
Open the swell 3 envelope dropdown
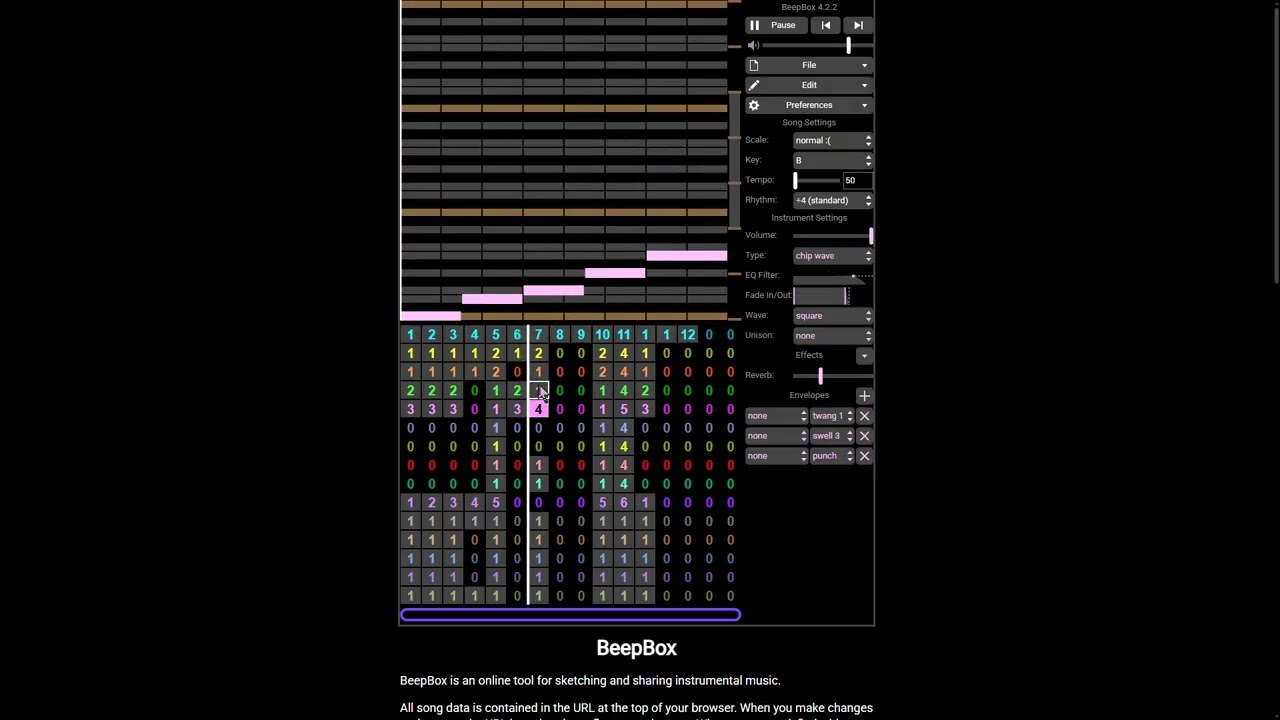click(x=832, y=436)
